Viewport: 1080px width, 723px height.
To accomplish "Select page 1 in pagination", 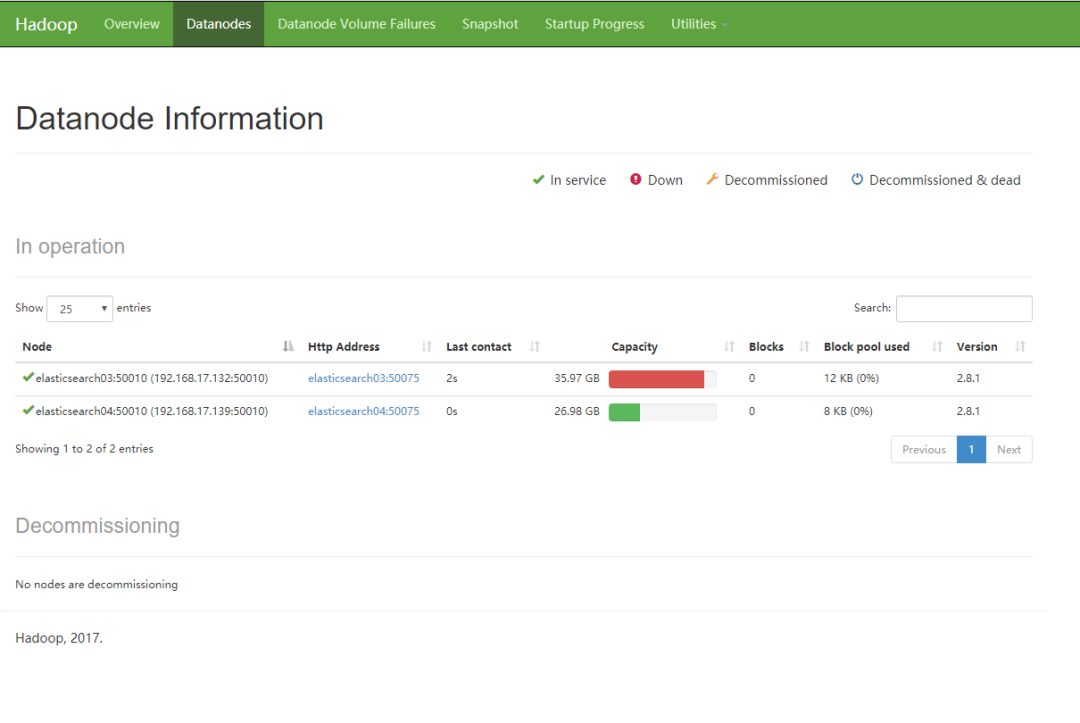I will [971, 450].
